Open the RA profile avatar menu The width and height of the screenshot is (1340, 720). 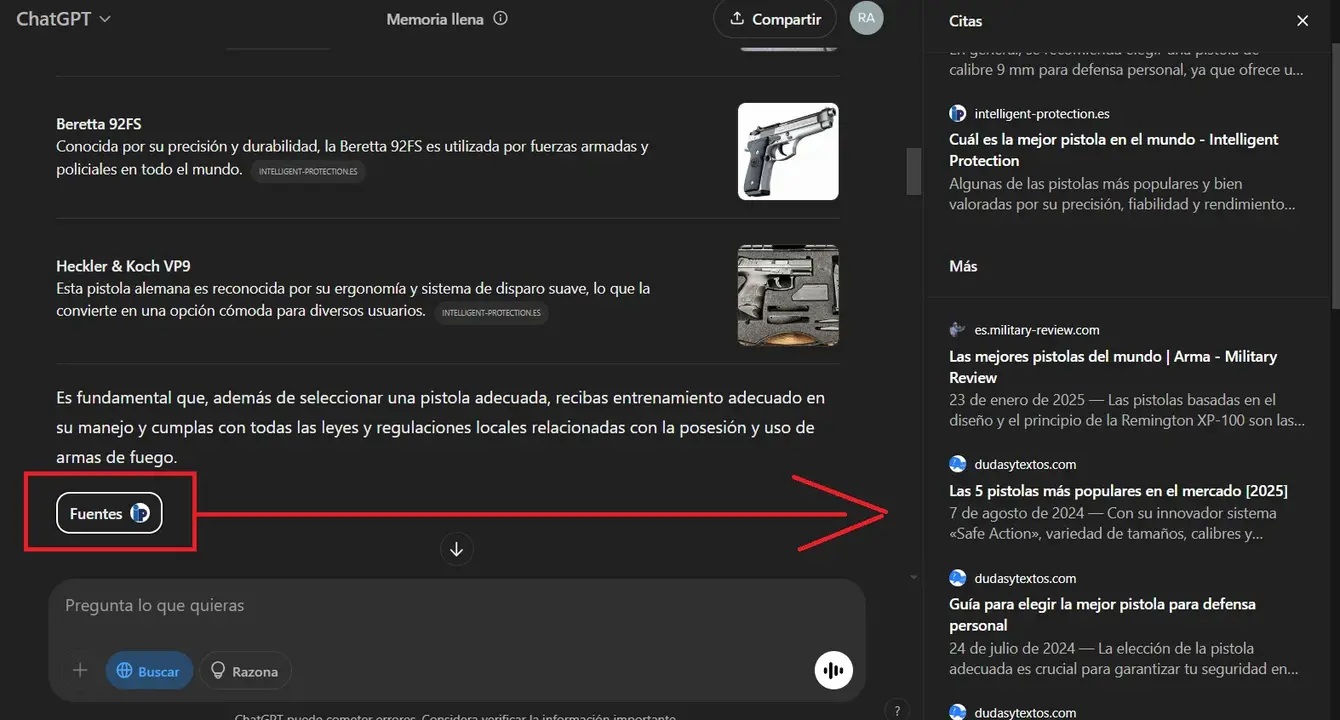866,18
